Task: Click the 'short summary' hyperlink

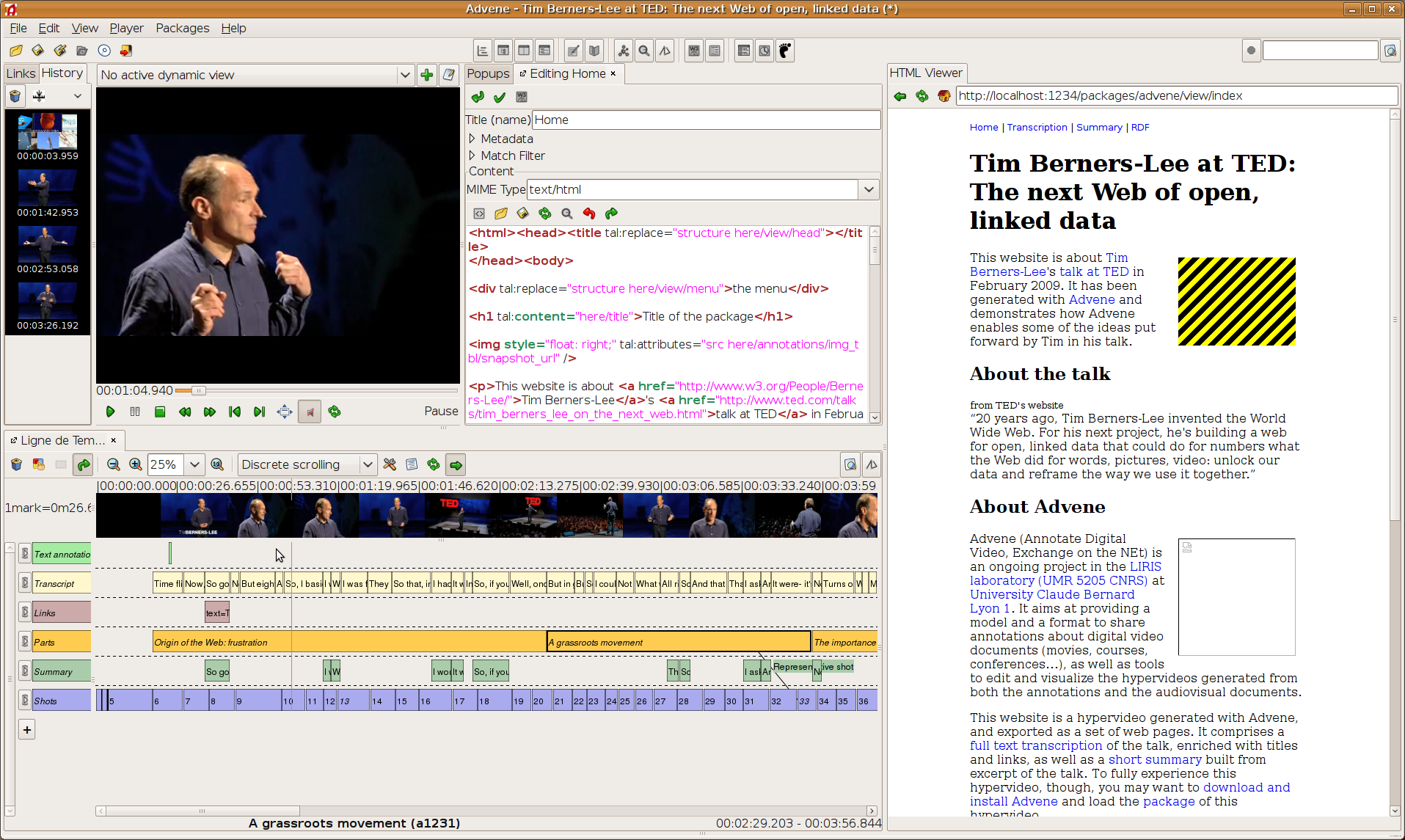Action: pos(1154,759)
